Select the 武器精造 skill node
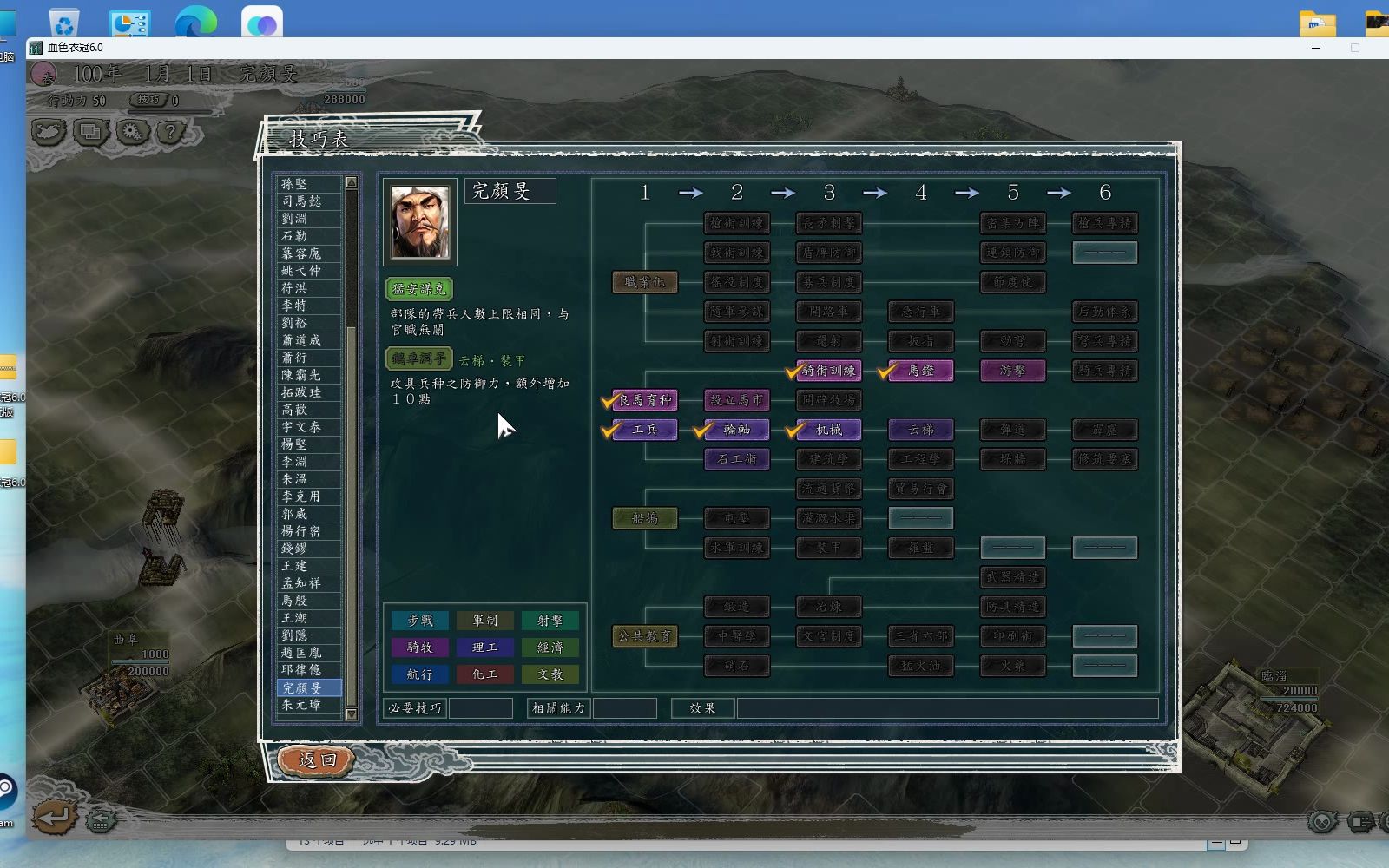Image resolution: width=1389 pixels, height=868 pixels. (1012, 577)
